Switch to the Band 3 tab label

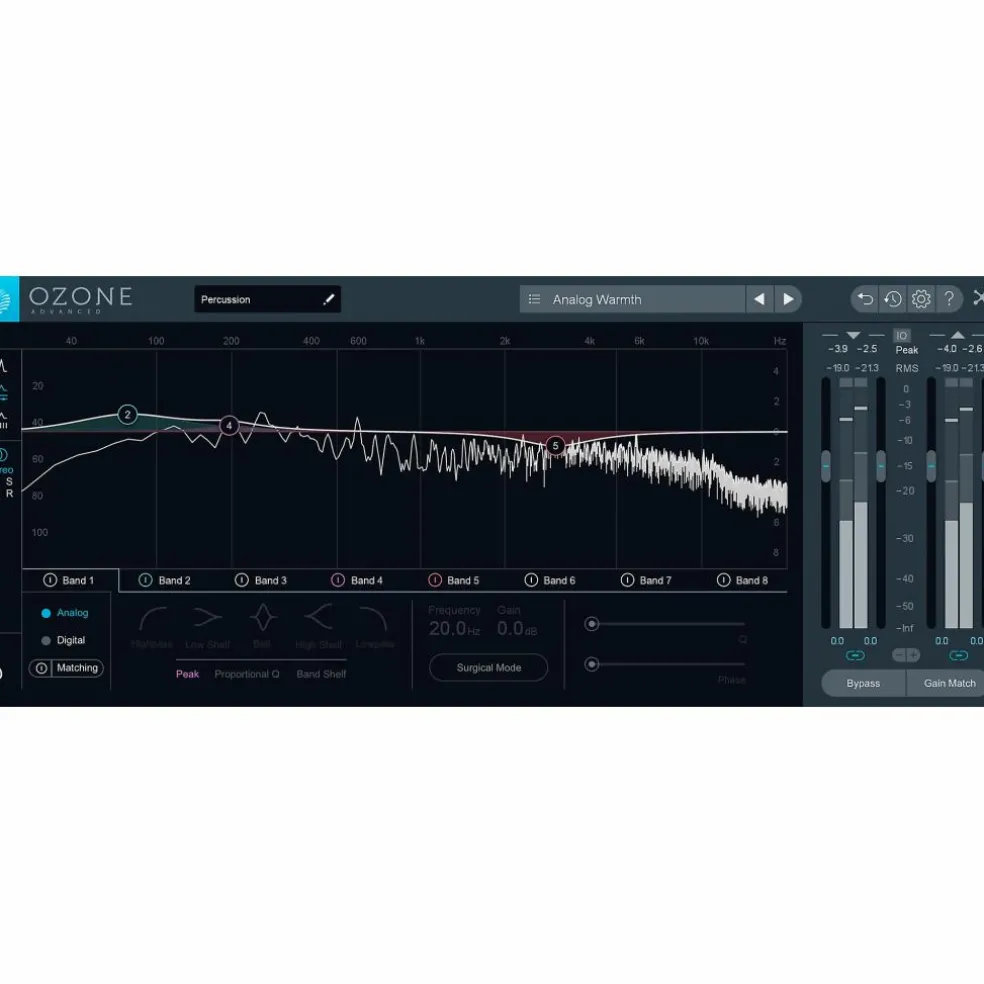[x=270, y=580]
